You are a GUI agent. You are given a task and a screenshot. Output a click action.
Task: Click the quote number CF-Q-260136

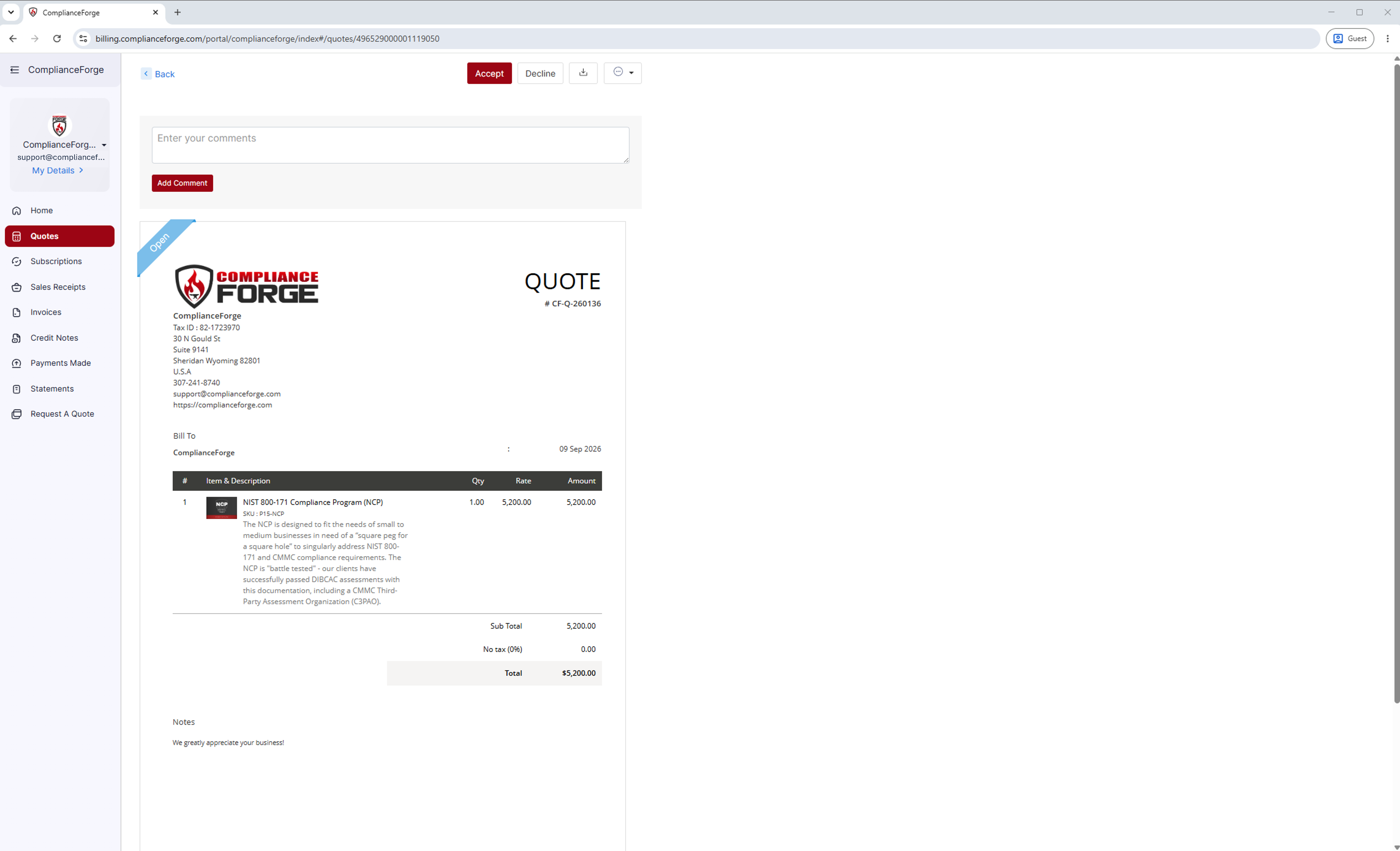click(x=573, y=304)
